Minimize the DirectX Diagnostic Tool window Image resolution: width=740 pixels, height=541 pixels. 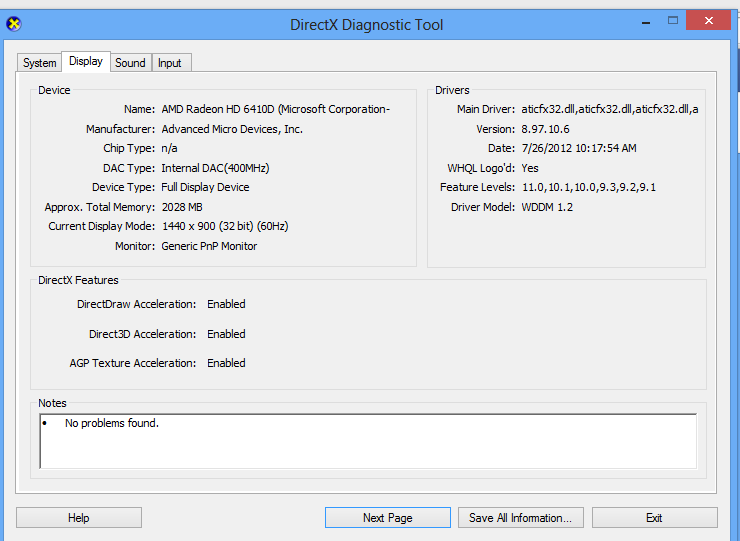[646, 21]
